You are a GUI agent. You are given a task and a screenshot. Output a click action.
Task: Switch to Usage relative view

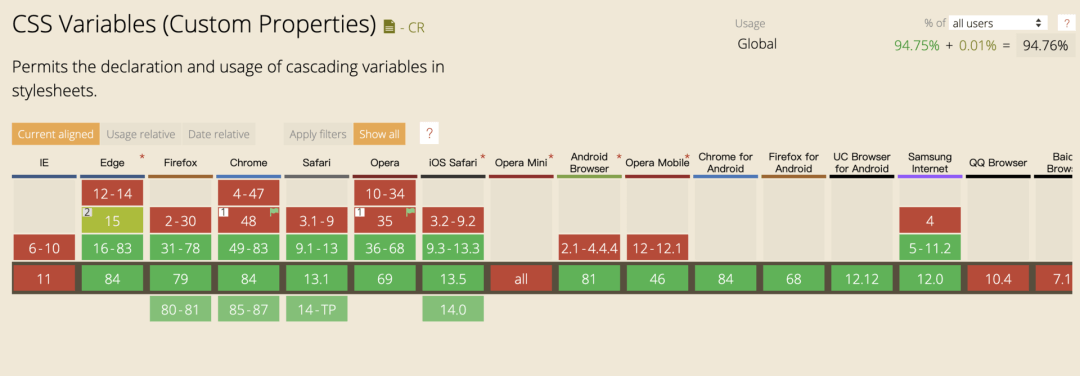pyautogui.click(x=141, y=134)
